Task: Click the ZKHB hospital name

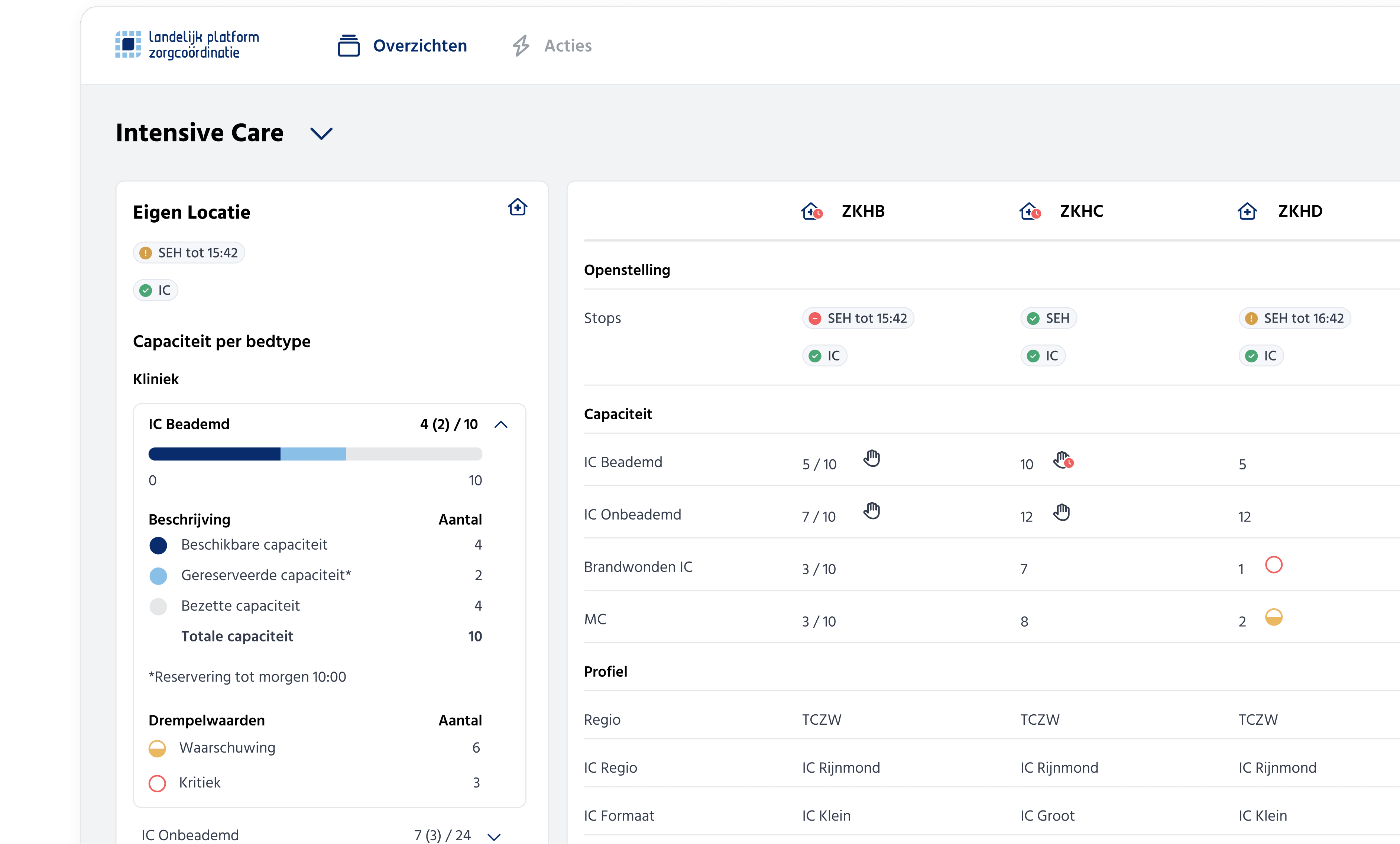Action: click(x=863, y=211)
